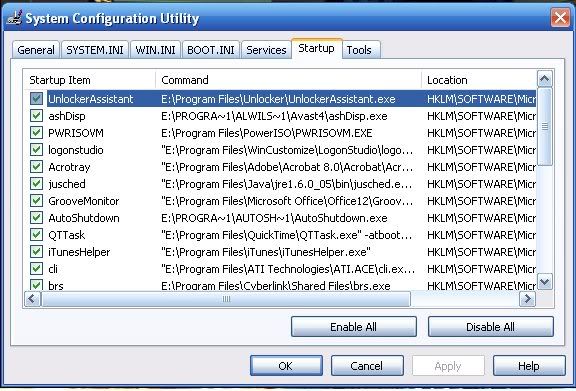
Task: Click the Cancel button
Action: 367,366
